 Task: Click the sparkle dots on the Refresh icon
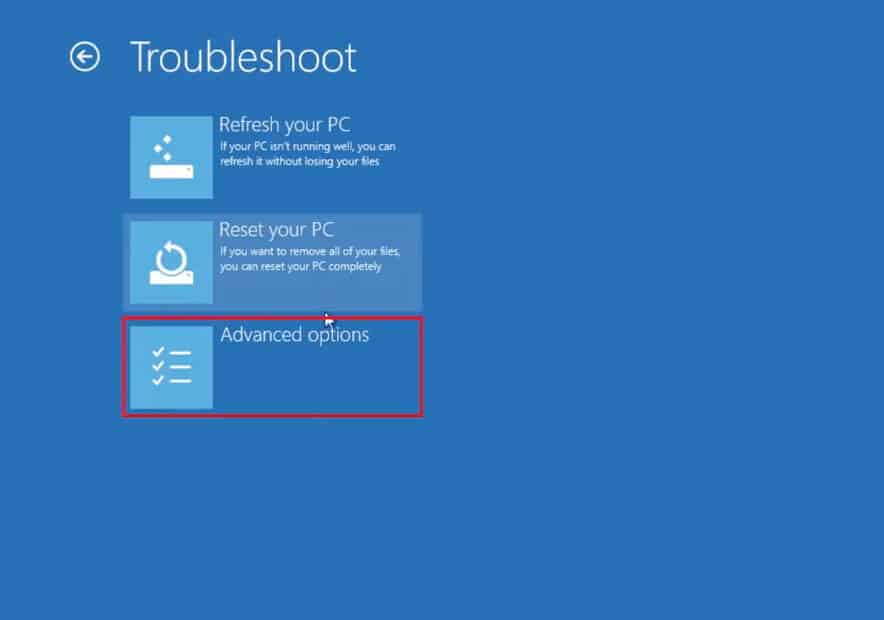click(164, 147)
